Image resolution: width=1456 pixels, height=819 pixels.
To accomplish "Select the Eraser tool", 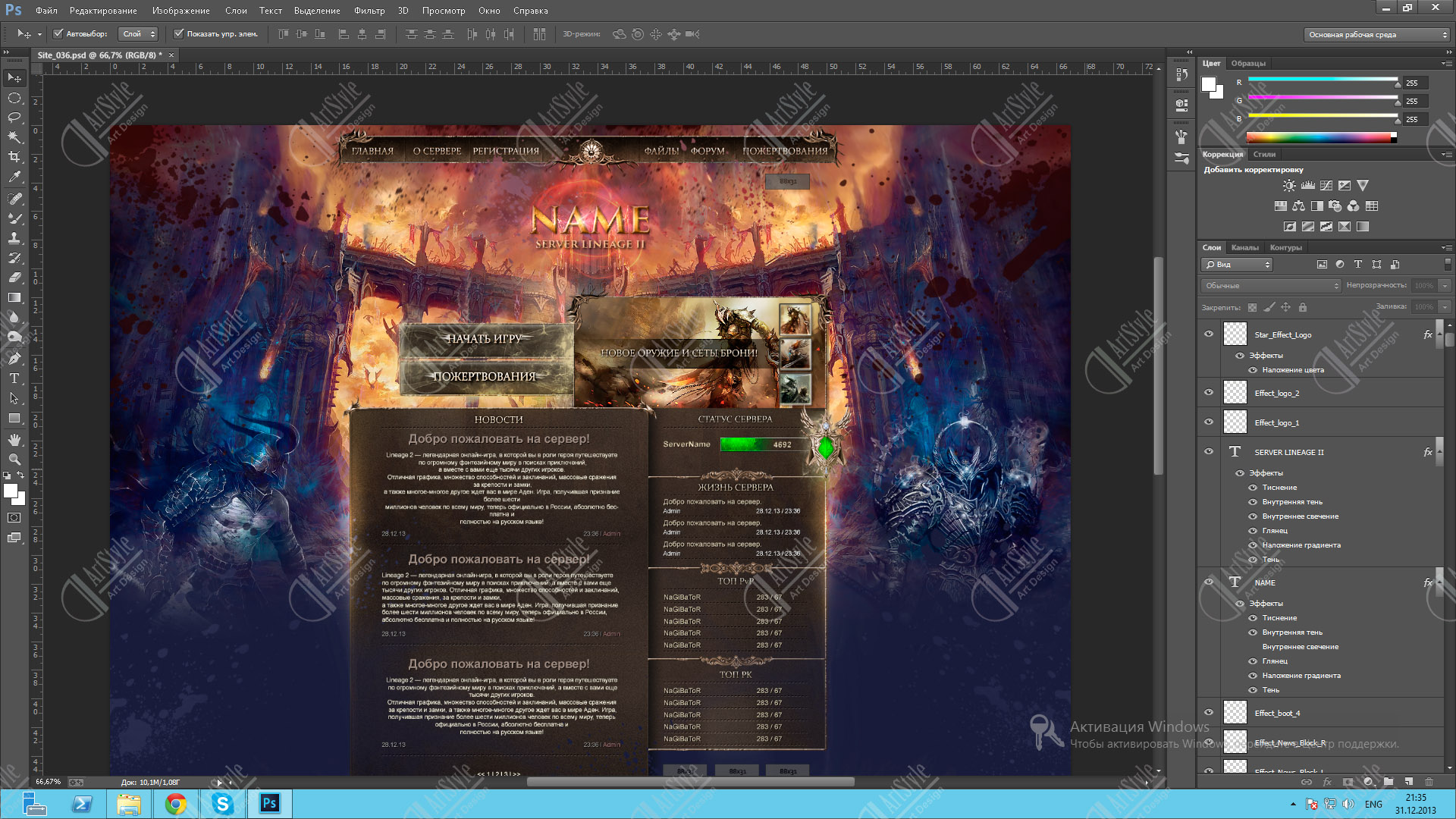I will pyautogui.click(x=14, y=278).
